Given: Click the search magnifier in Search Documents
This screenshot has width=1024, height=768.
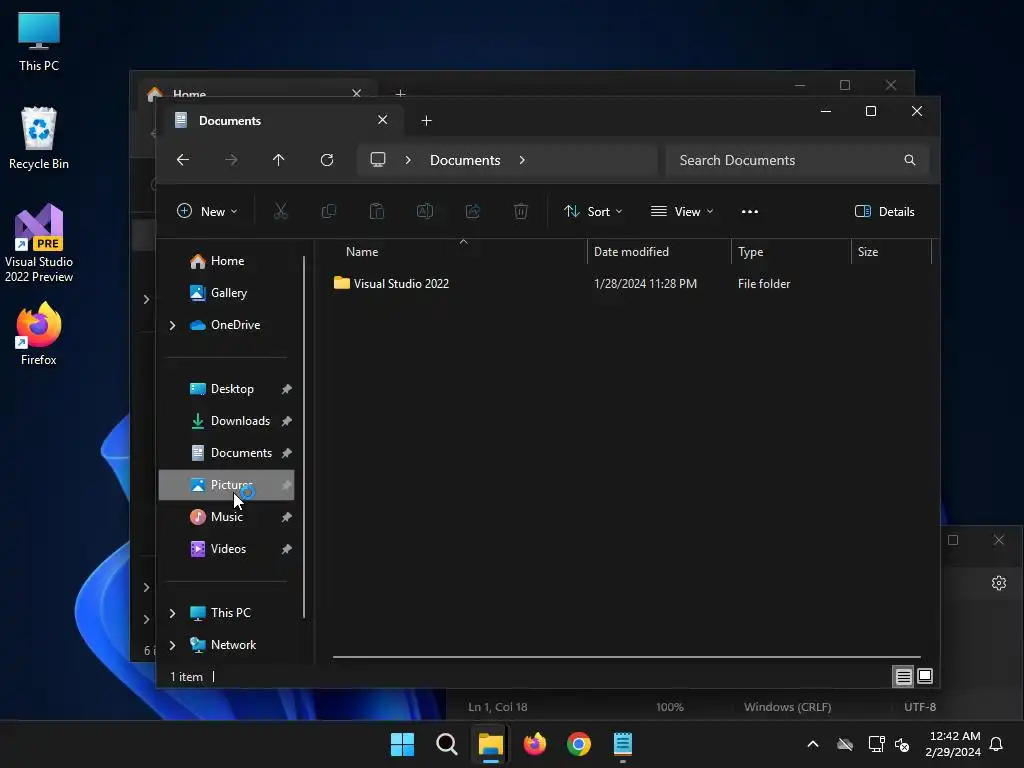Looking at the screenshot, I should [x=910, y=160].
